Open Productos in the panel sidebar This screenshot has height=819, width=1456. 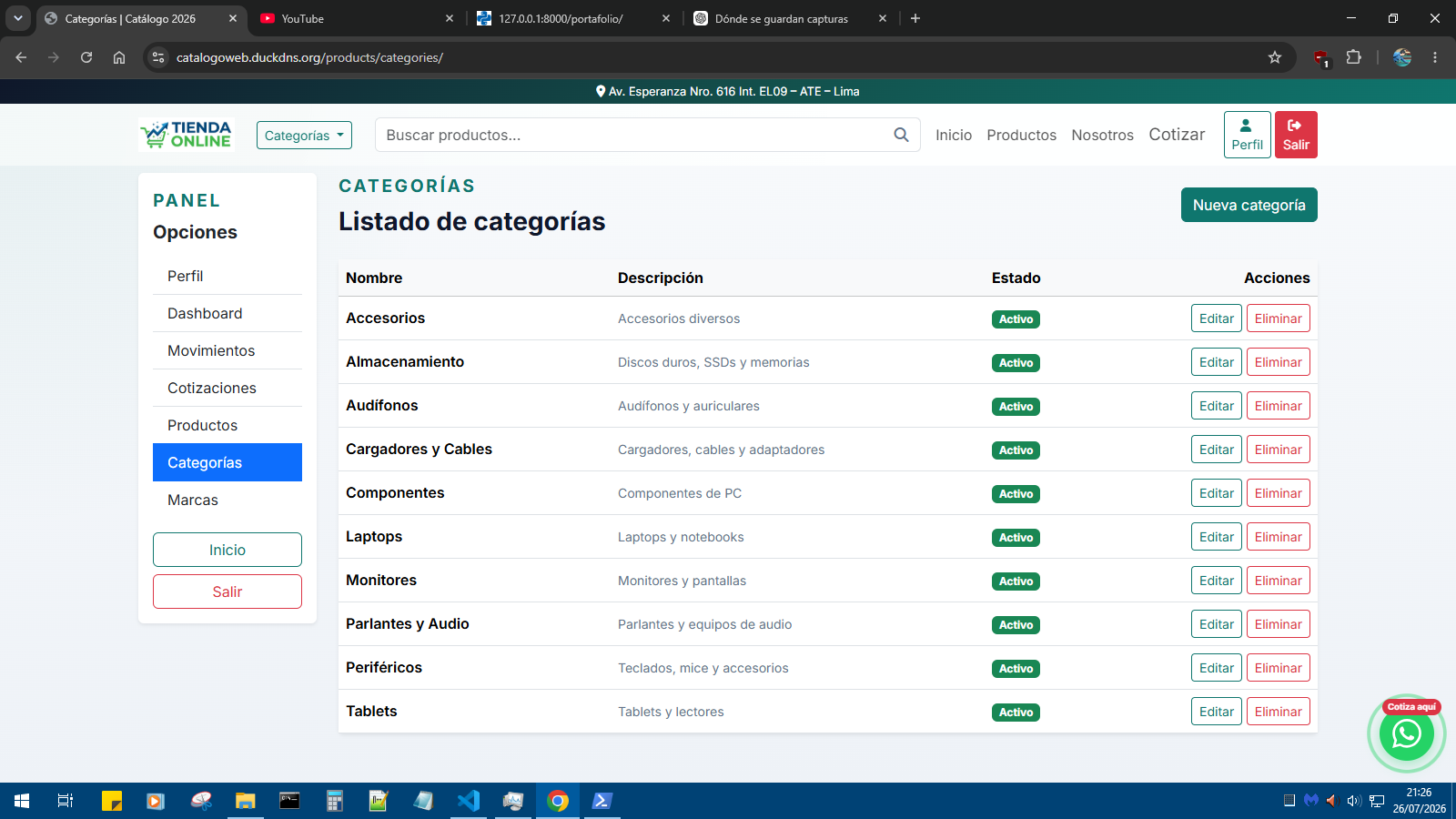[227, 425]
